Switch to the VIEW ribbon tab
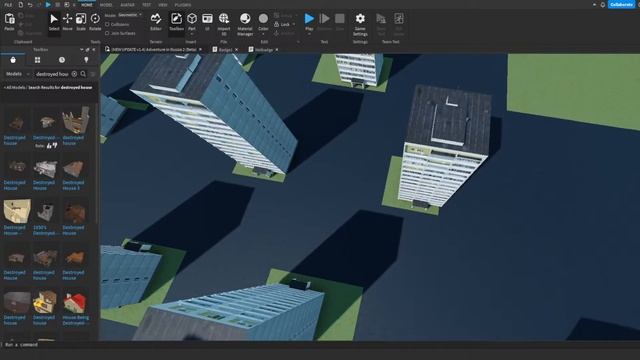Image resolution: width=640 pixels, height=360 pixels. (x=163, y=5)
